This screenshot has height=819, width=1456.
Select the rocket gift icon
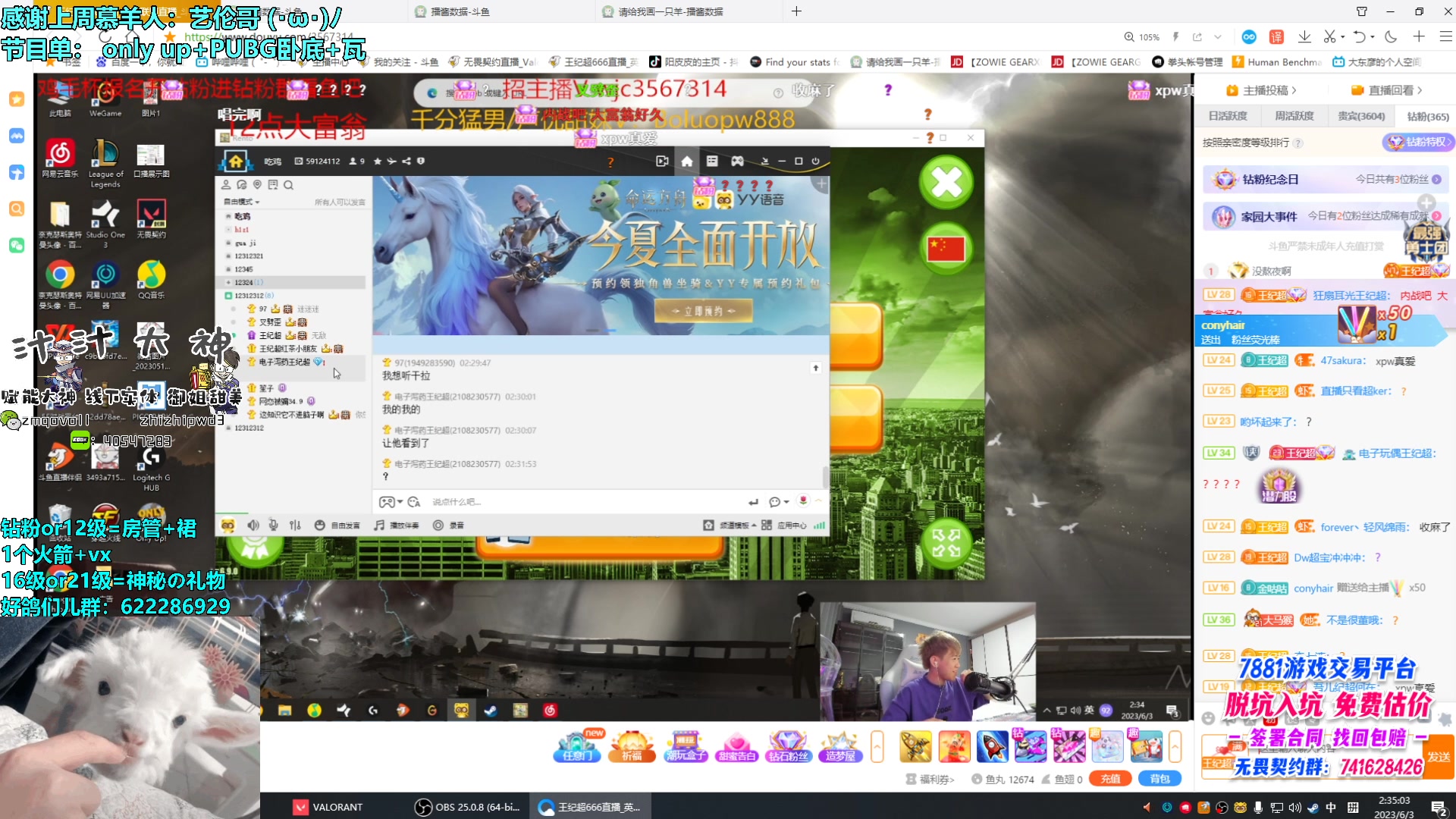(992, 747)
